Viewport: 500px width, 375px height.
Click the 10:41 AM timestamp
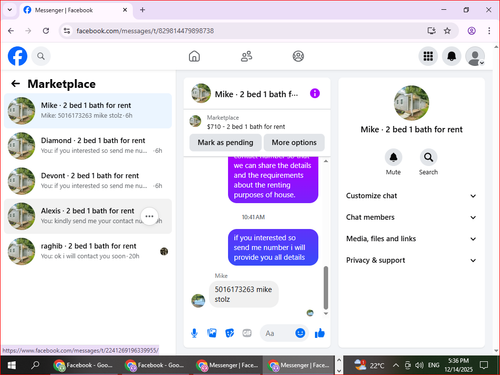253,217
